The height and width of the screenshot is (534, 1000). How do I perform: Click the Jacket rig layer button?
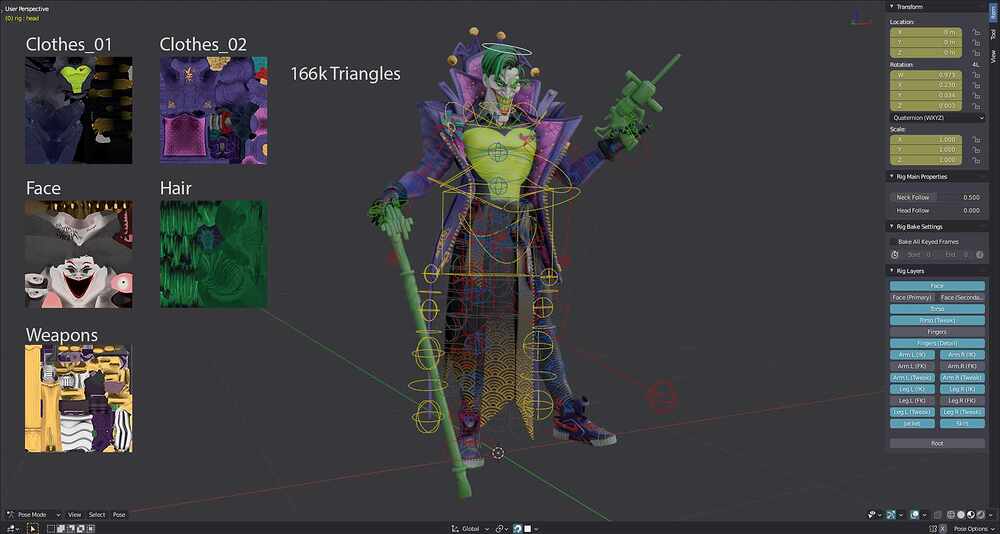(x=912, y=424)
